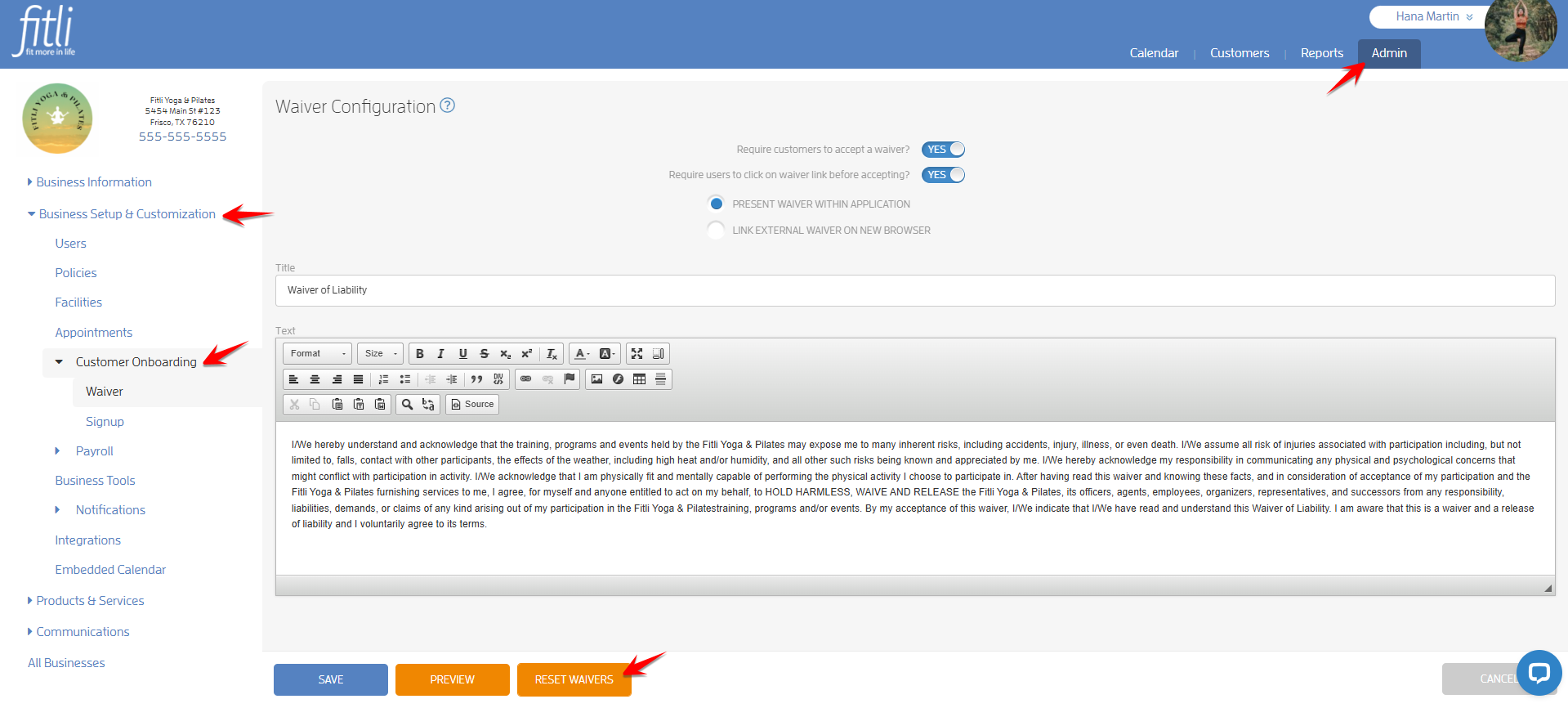
Task: Insert an image into the waiver
Action: click(x=596, y=379)
